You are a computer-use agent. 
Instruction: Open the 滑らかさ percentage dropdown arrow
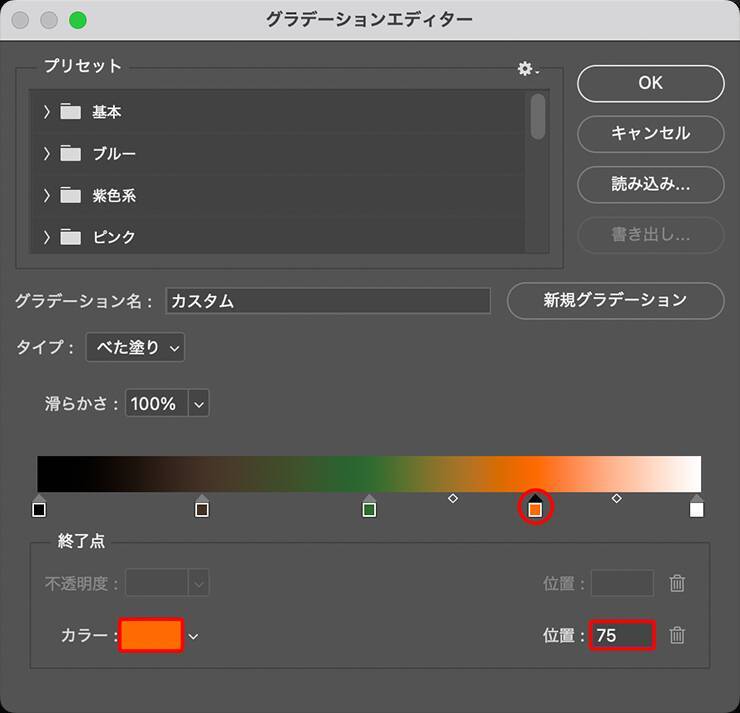coord(198,404)
